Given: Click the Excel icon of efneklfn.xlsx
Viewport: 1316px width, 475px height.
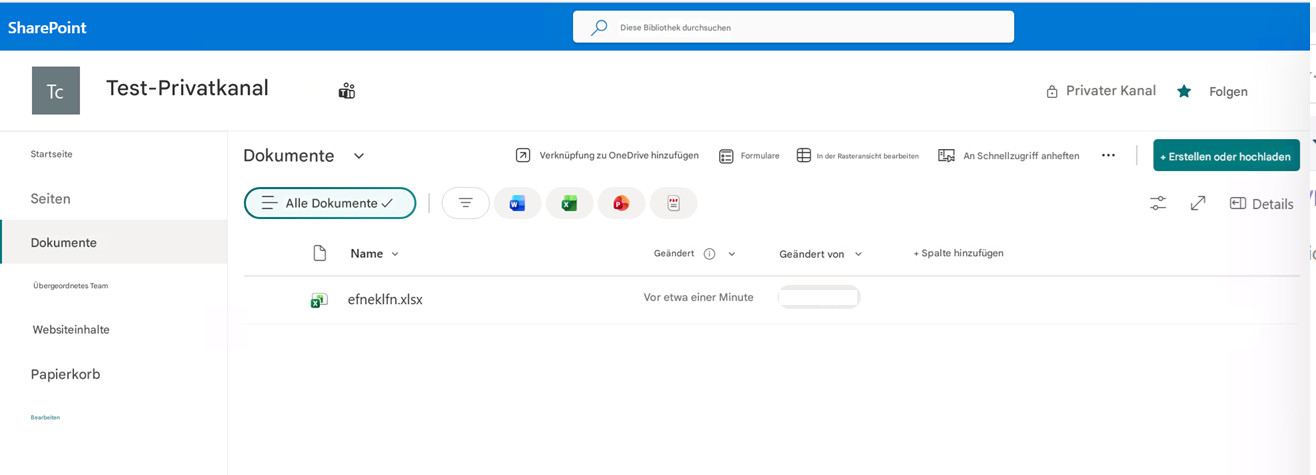Looking at the screenshot, I should click(x=319, y=300).
